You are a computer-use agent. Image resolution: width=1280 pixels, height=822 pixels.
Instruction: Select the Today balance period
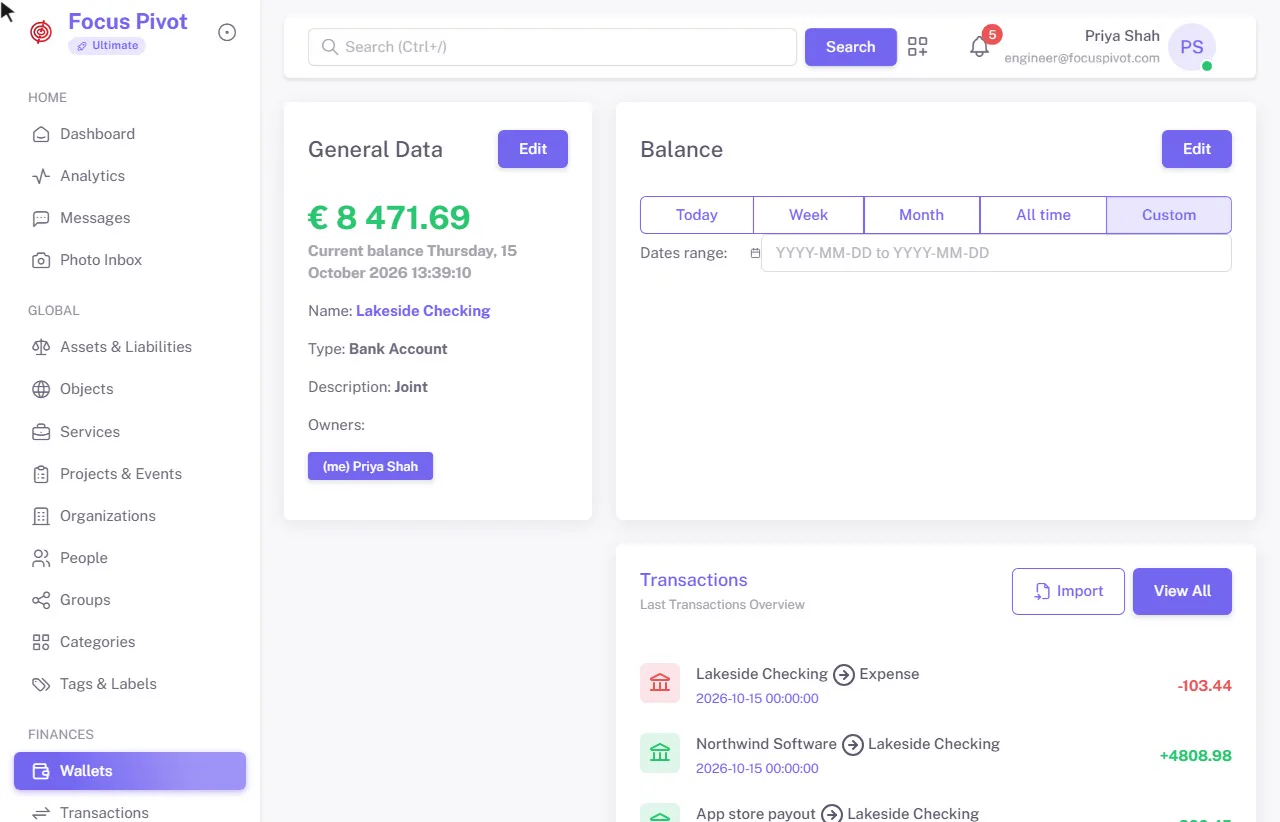697,215
